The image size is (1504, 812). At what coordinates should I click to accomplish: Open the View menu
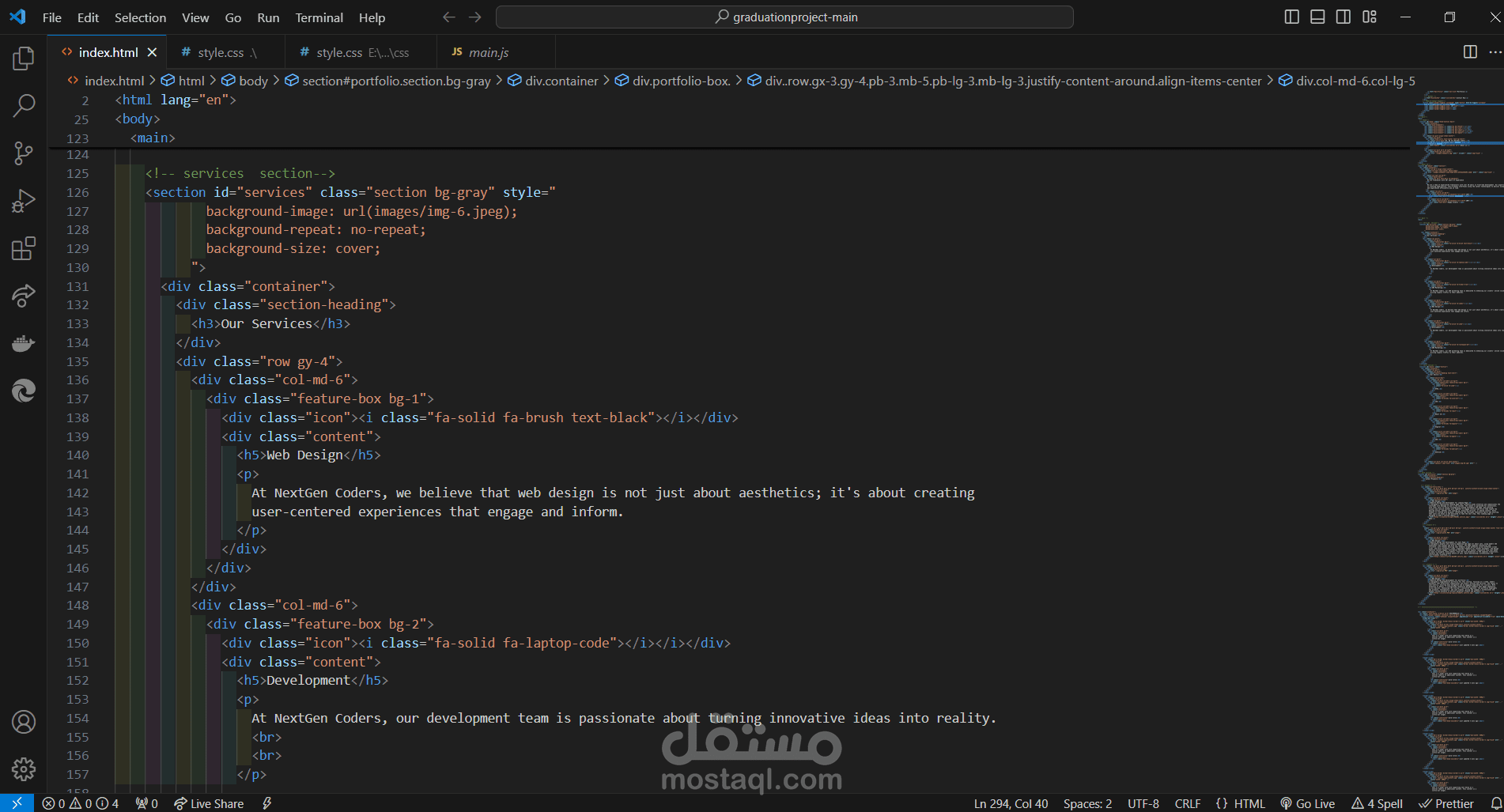[x=195, y=17]
